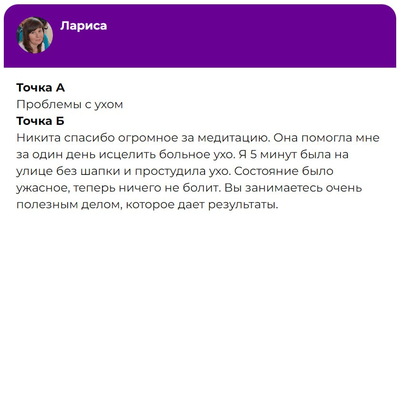This screenshot has height=396, width=400.
Task: Click 'полезным делом' in the last line
Action: point(65,205)
